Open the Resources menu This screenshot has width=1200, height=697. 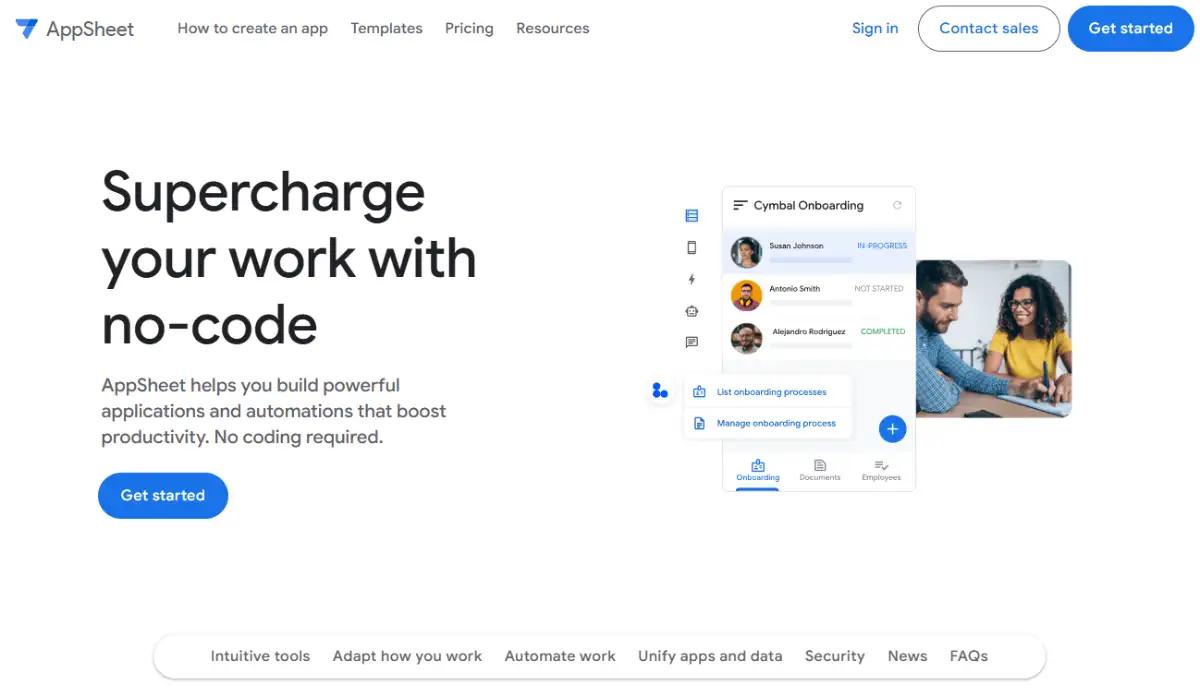(553, 28)
